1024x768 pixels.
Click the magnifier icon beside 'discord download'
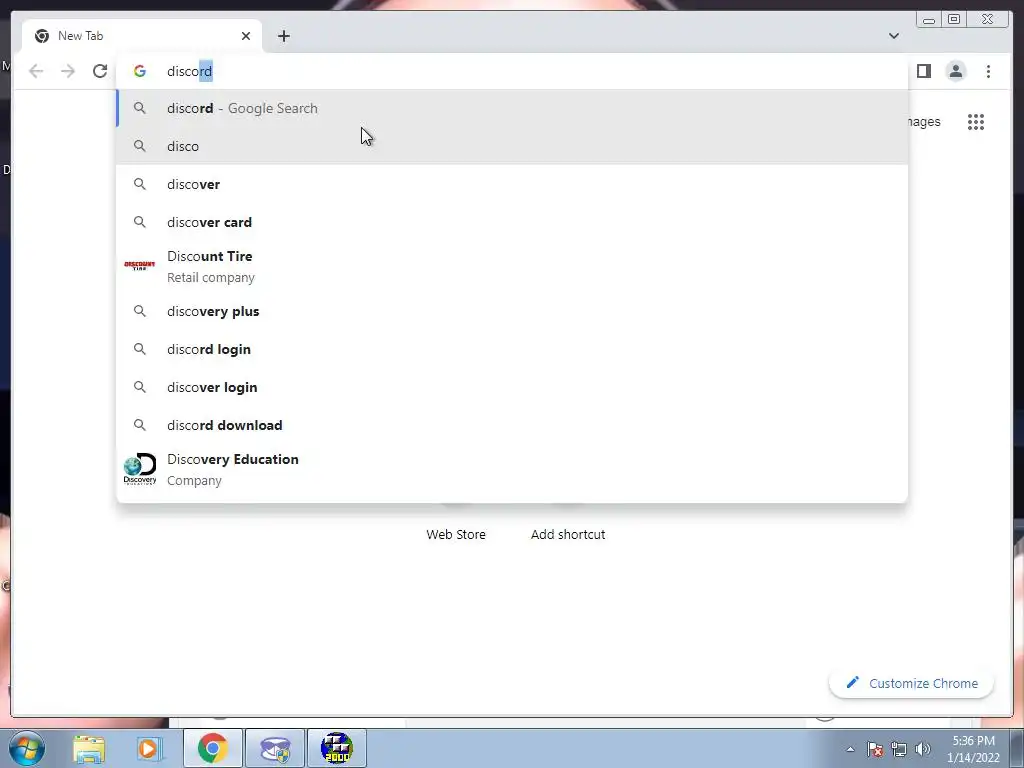point(140,425)
